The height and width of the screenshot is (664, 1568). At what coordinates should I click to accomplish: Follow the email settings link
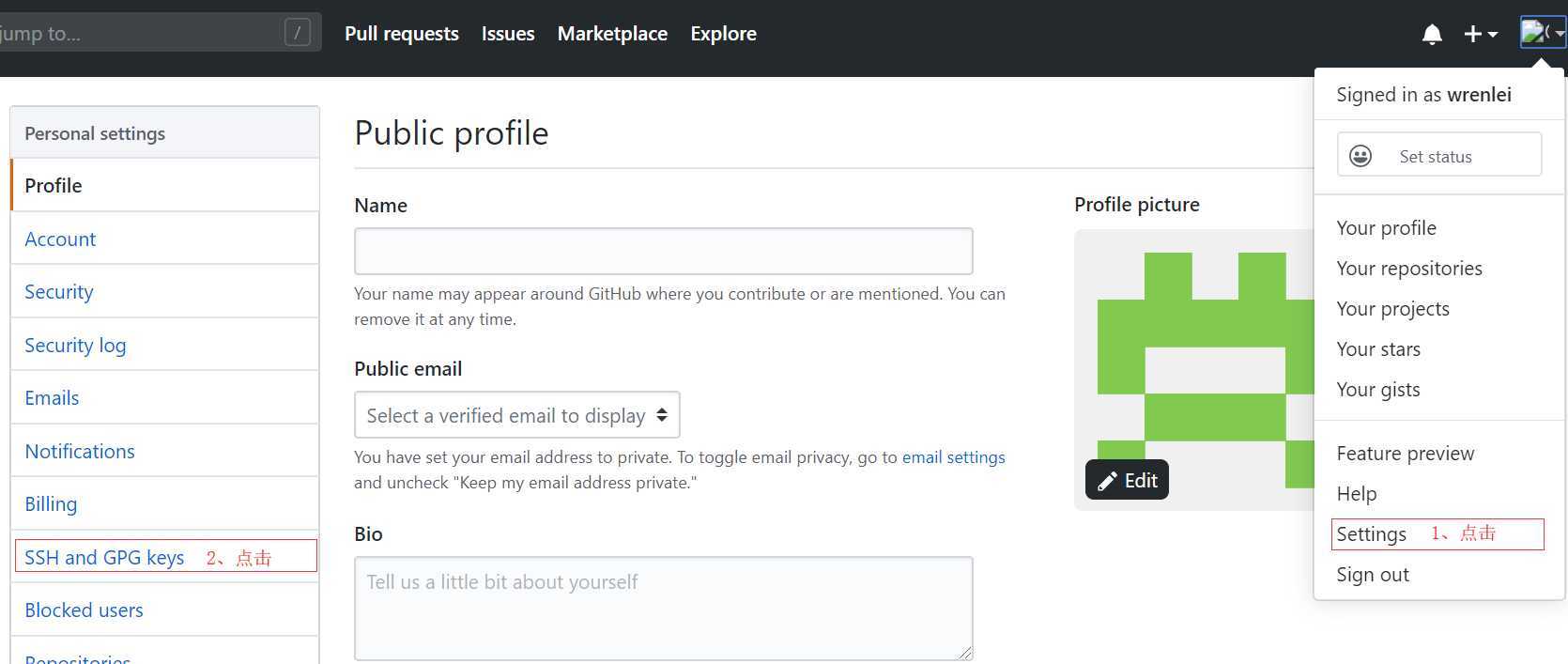pos(953,457)
